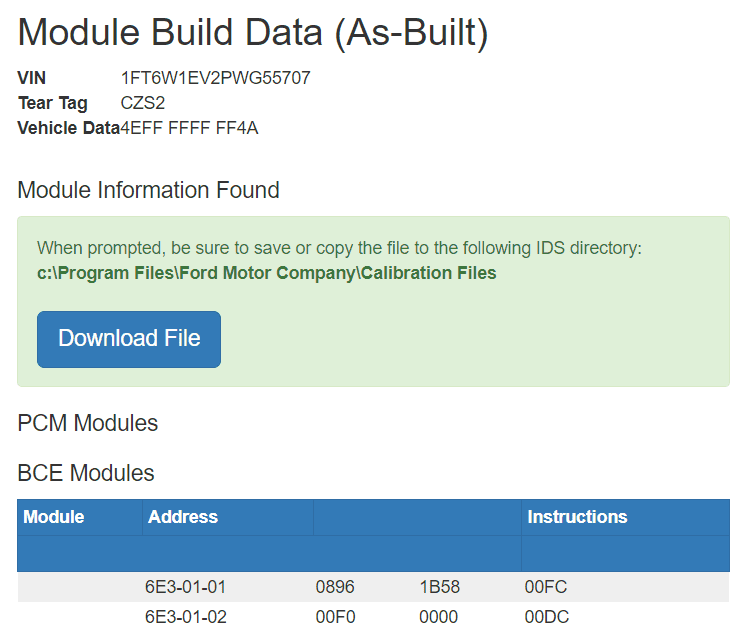Click data value 0000 in second row
This screenshot has width=733, height=631.
(439, 617)
